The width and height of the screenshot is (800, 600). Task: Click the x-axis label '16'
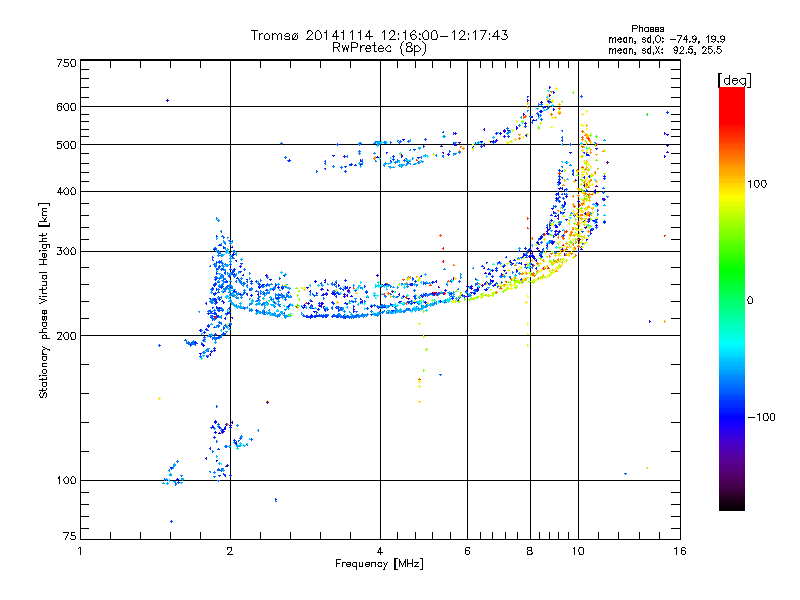(x=680, y=551)
